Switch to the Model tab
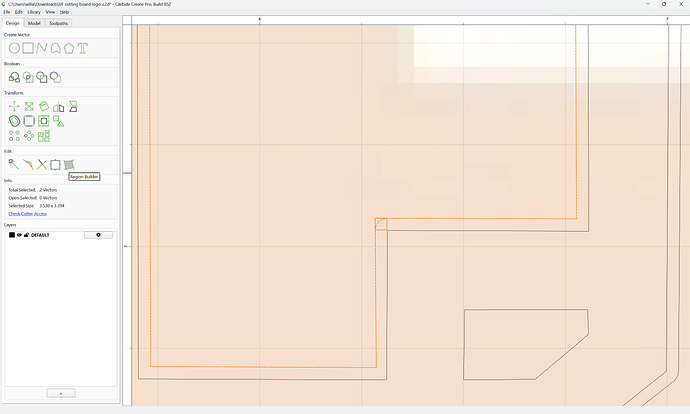The height and width of the screenshot is (414, 690). (x=34, y=23)
